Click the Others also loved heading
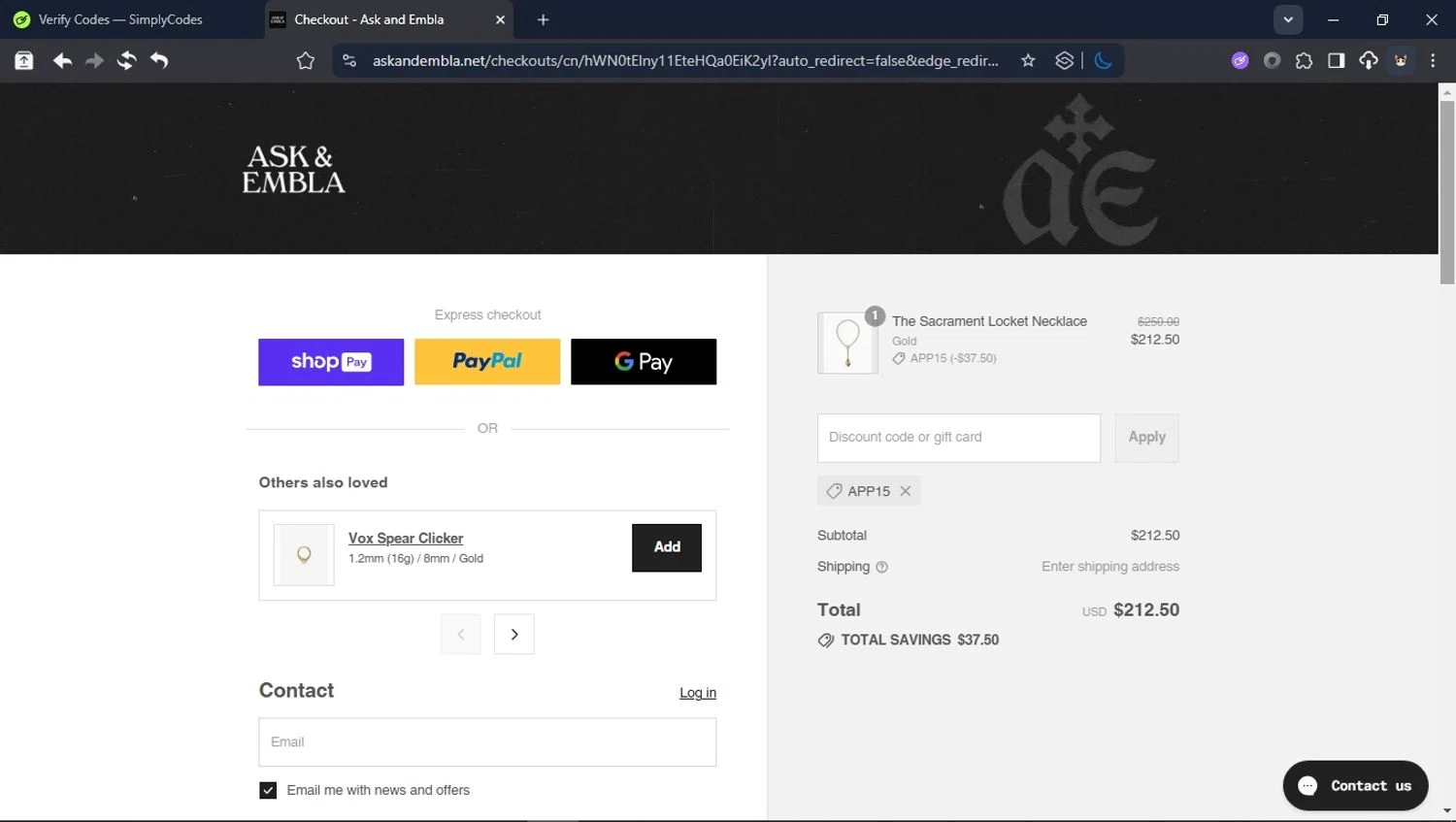Image resolution: width=1456 pixels, height=822 pixels. click(x=323, y=482)
